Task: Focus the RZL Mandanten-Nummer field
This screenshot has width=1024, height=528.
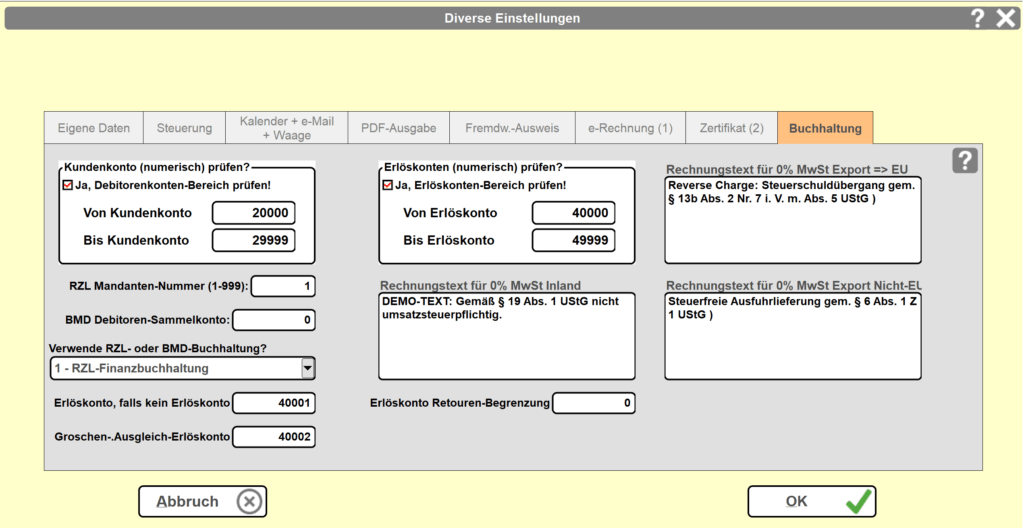Action: [x=283, y=287]
